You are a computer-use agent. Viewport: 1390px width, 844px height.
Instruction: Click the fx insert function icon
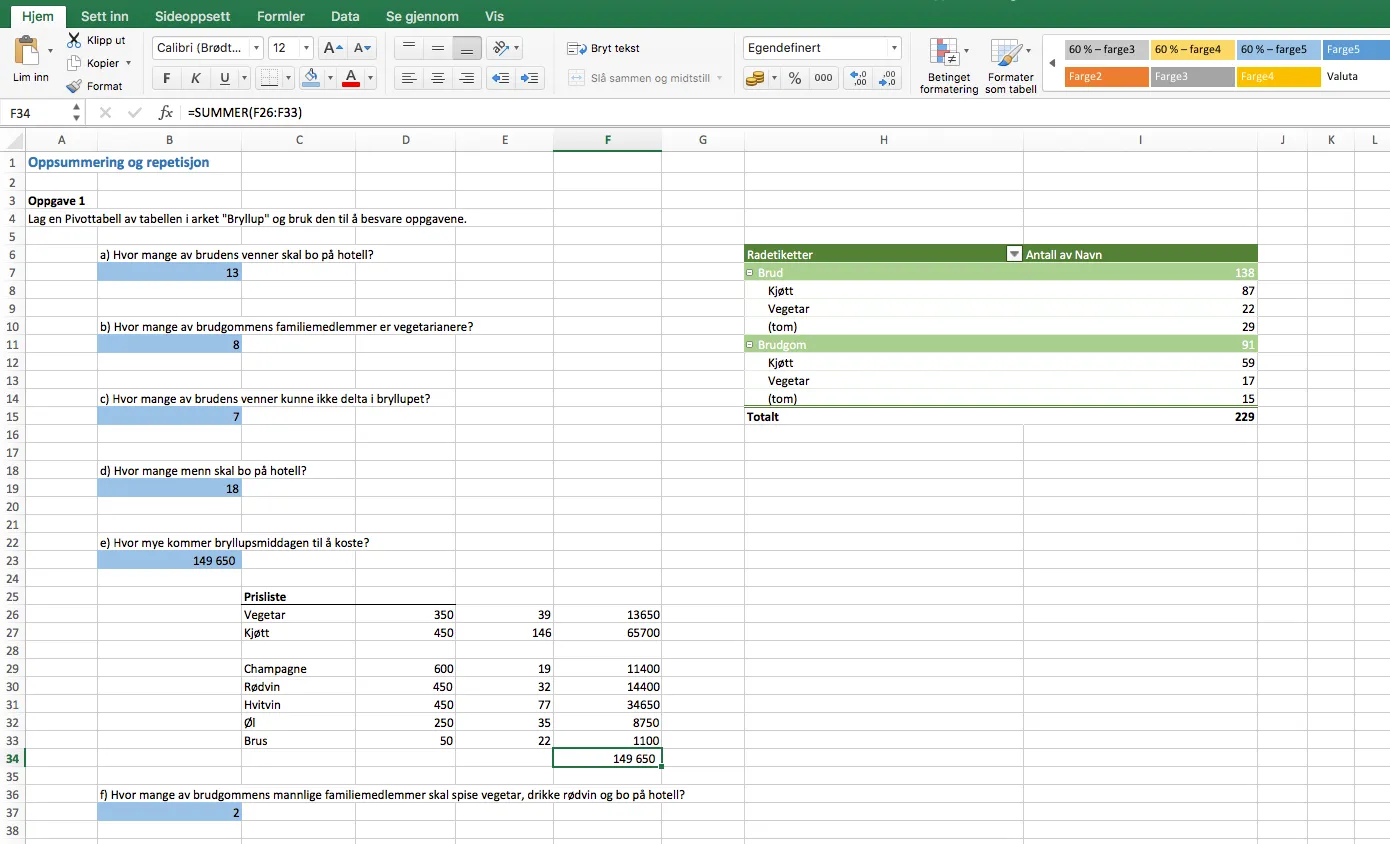166,113
